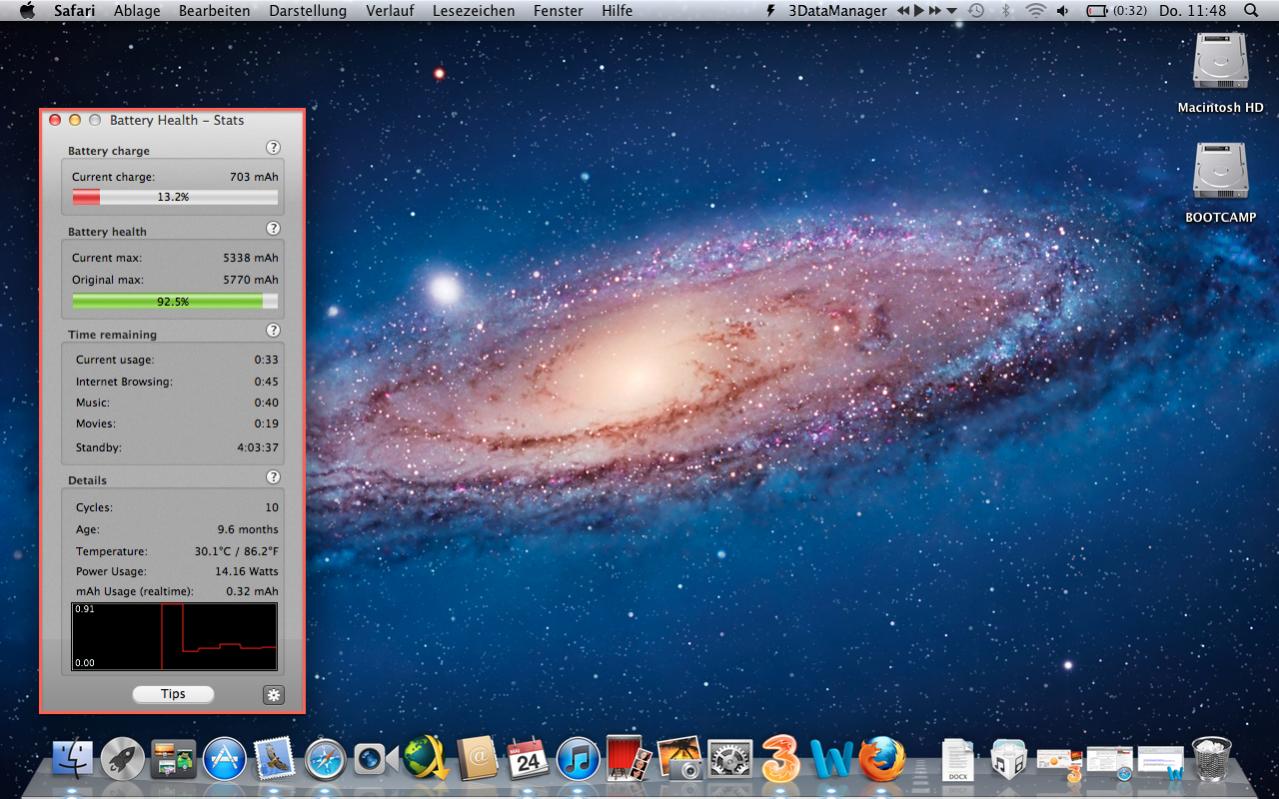Screen dimensions: 1279x799
Task: Open System Preferences from the Dock
Action: pyautogui.click(x=730, y=760)
